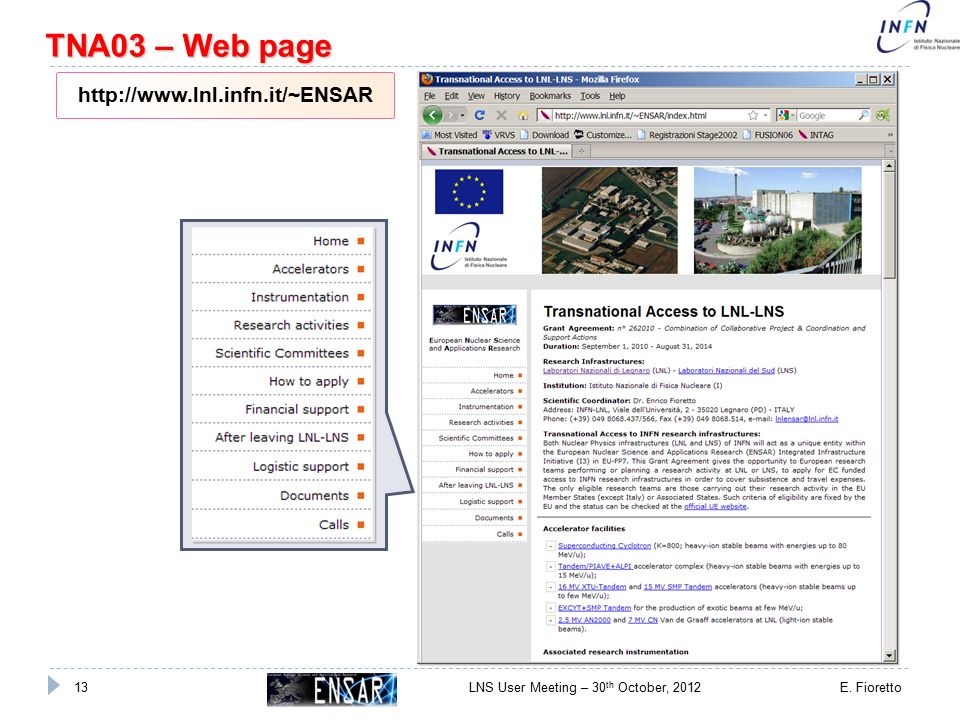Viewport: 960px width, 720px height.
Task: Open the back/forward history dropdown arrow
Action: (x=463, y=115)
